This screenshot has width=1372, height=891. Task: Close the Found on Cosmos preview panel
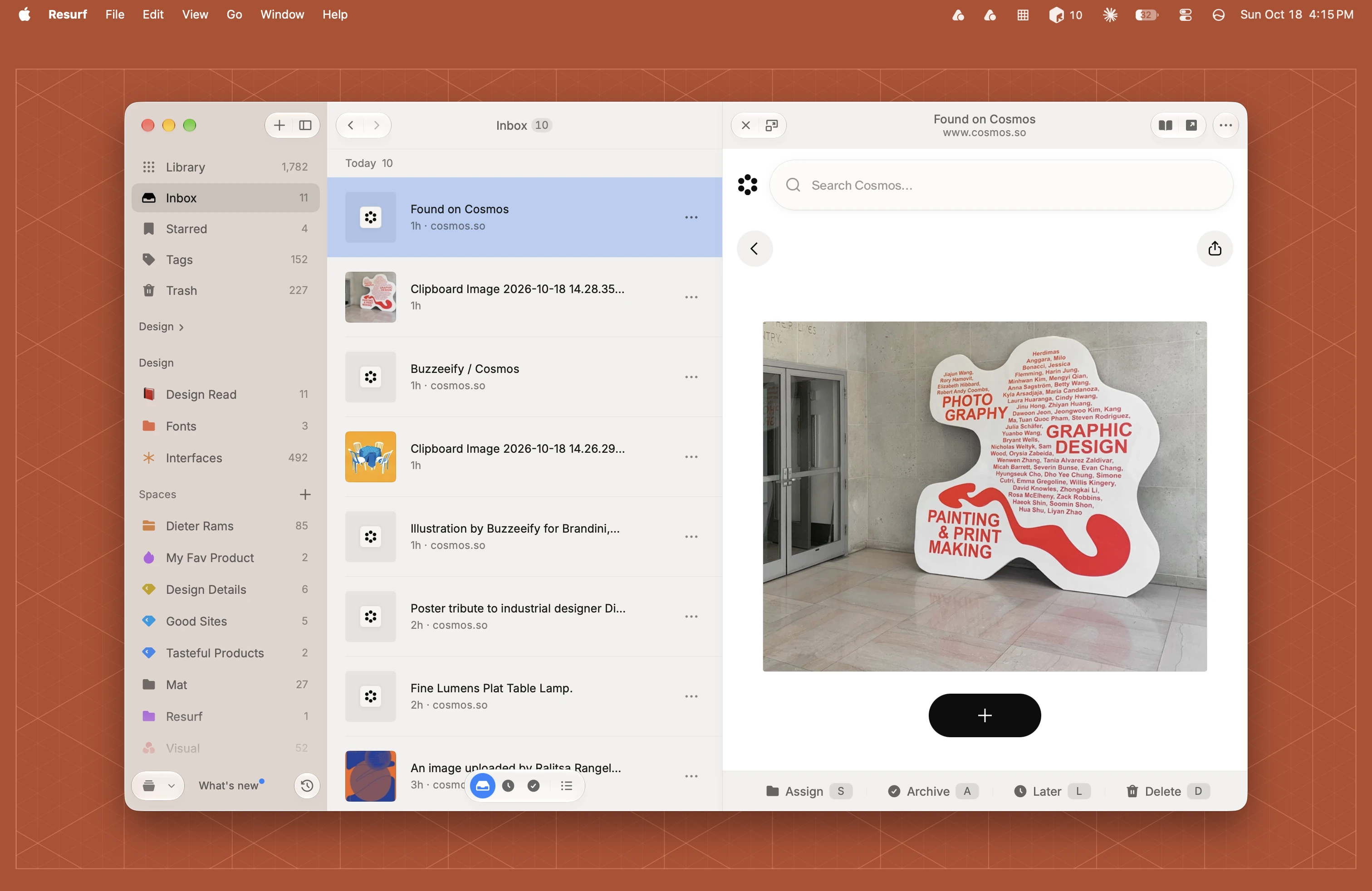coord(745,125)
